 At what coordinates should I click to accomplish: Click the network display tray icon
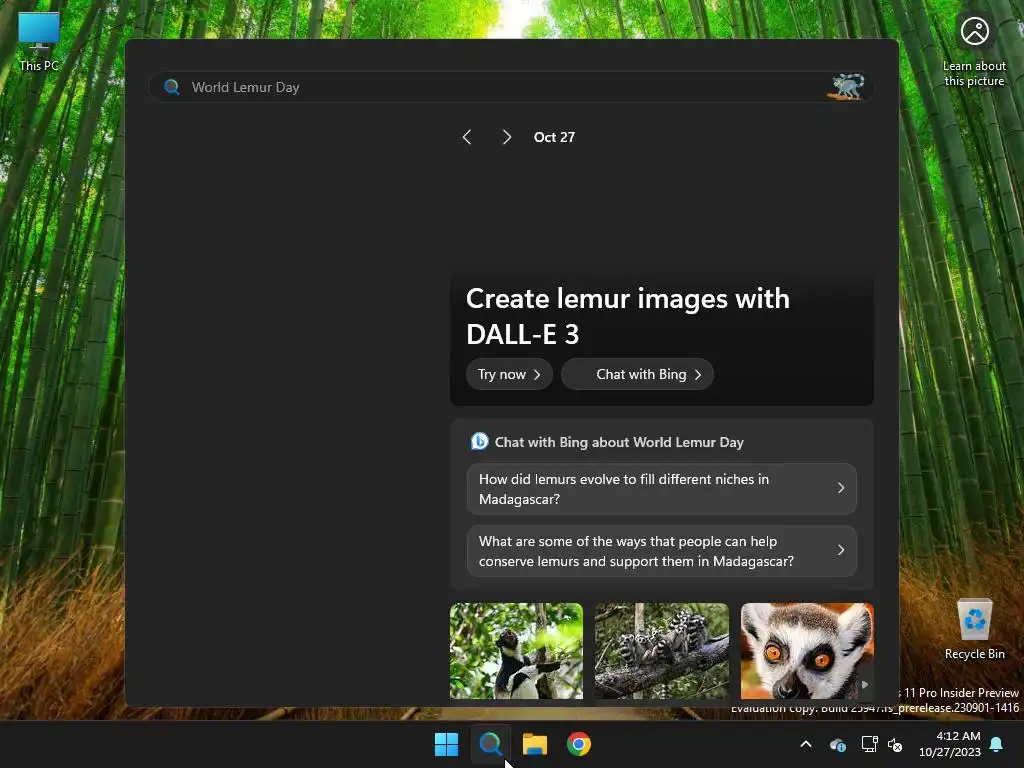[x=869, y=744]
